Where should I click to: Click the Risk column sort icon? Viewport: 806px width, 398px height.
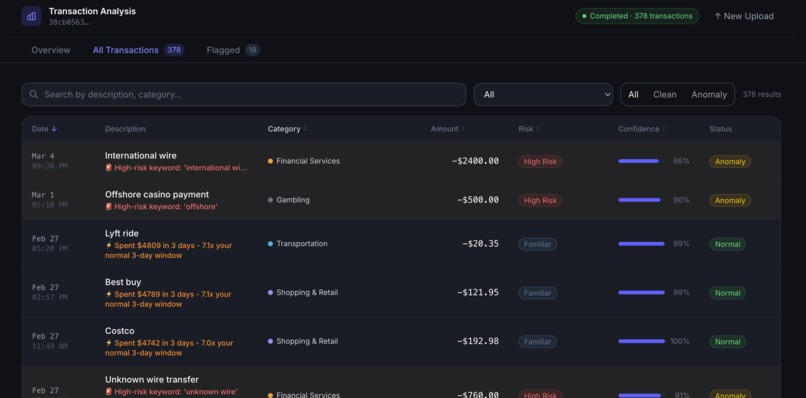coord(538,129)
